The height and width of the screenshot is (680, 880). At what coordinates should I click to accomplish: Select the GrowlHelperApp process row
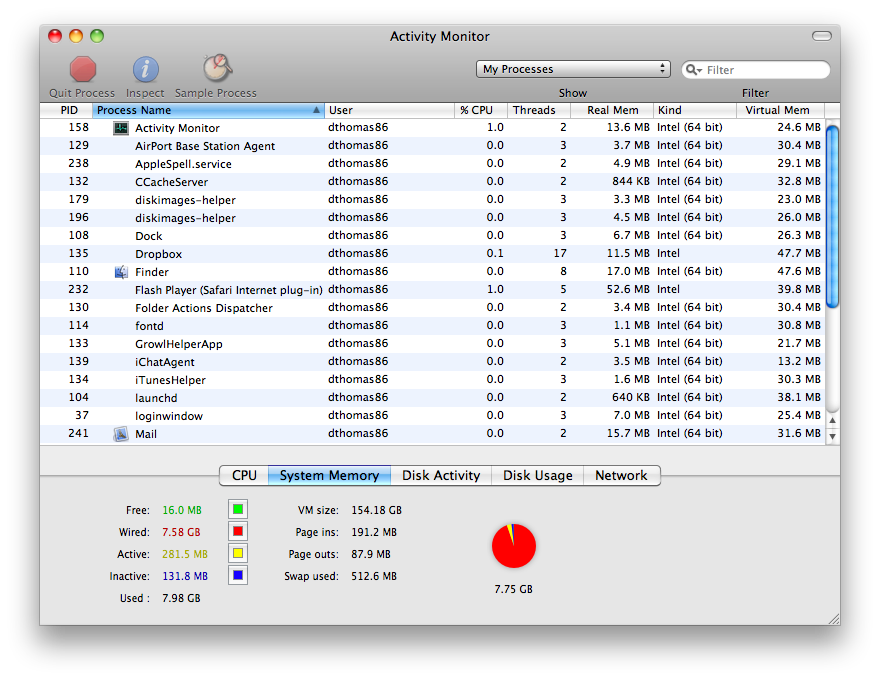(433, 344)
